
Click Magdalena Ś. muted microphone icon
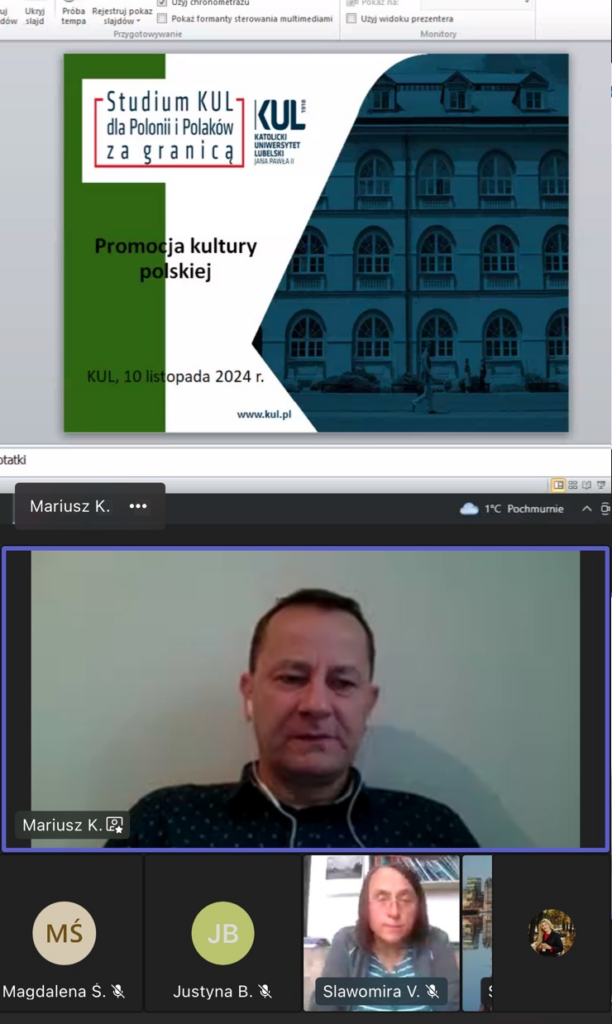tap(118, 991)
